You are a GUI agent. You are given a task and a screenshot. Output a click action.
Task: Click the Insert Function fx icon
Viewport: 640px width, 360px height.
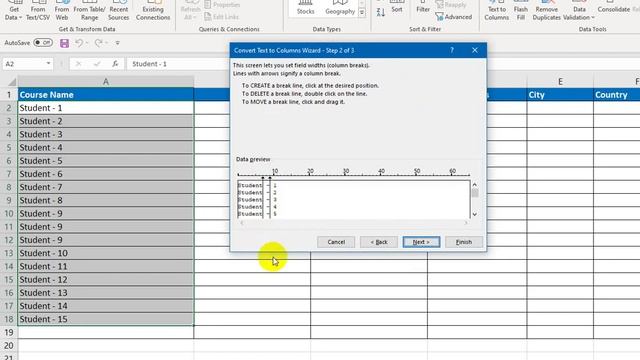(115, 64)
